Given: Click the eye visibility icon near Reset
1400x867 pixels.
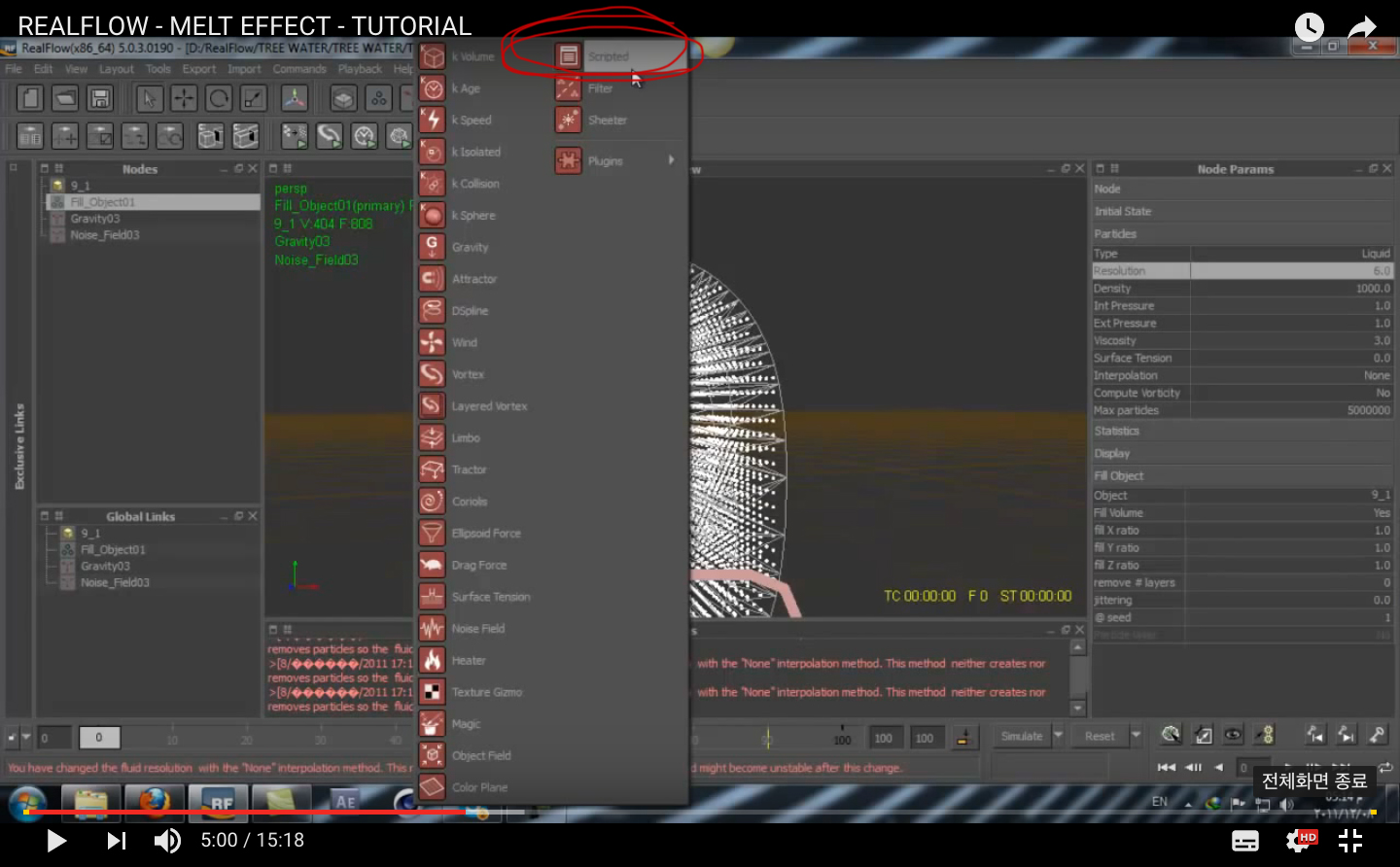Looking at the screenshot, I should coord(1233,735).
